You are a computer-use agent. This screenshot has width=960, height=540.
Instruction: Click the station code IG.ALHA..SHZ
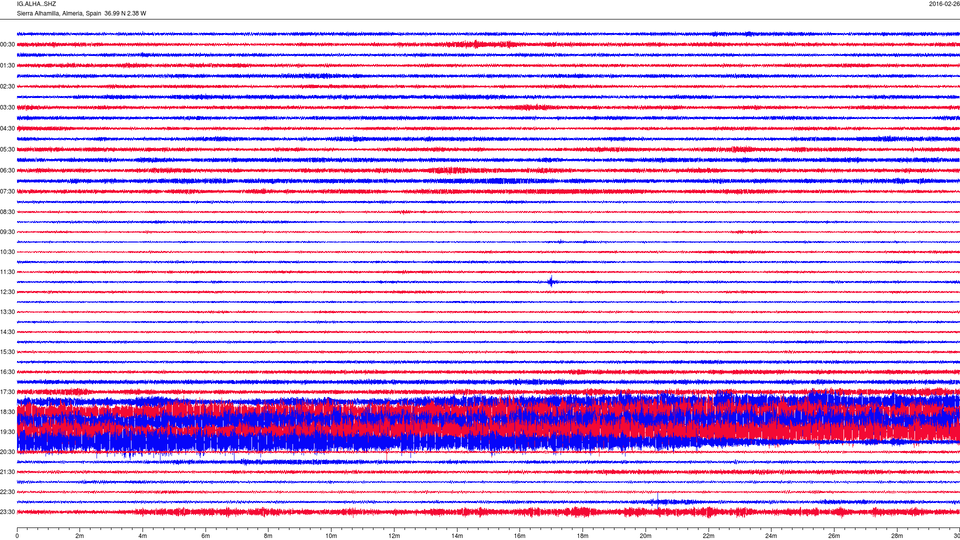click(x=36, y=4)
